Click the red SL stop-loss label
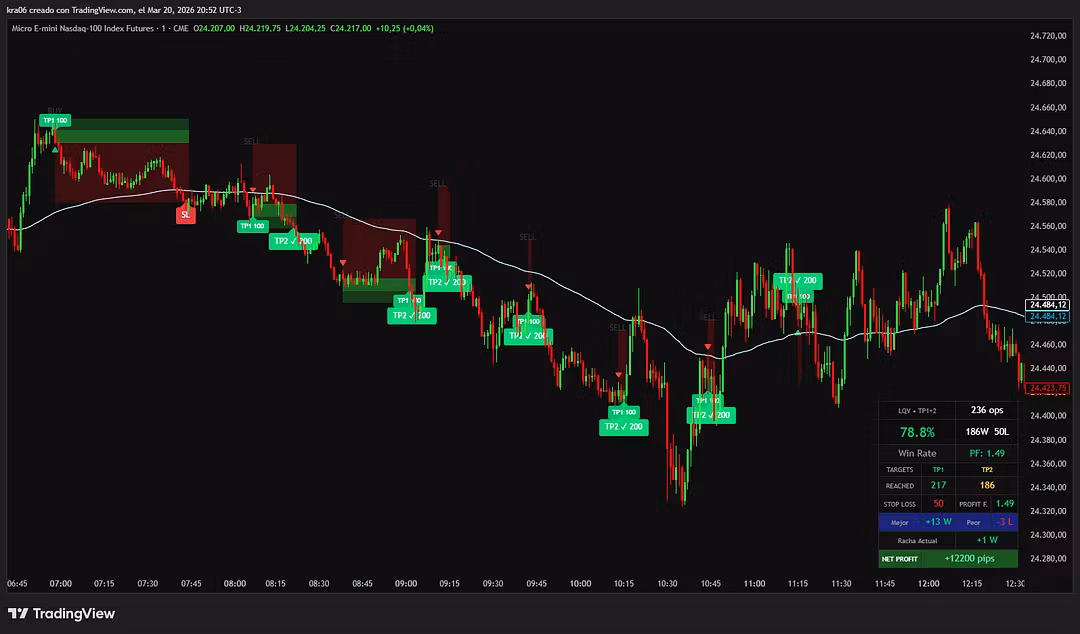Image resolution: width=1080 pixels, height=634 pixels. 185,214
